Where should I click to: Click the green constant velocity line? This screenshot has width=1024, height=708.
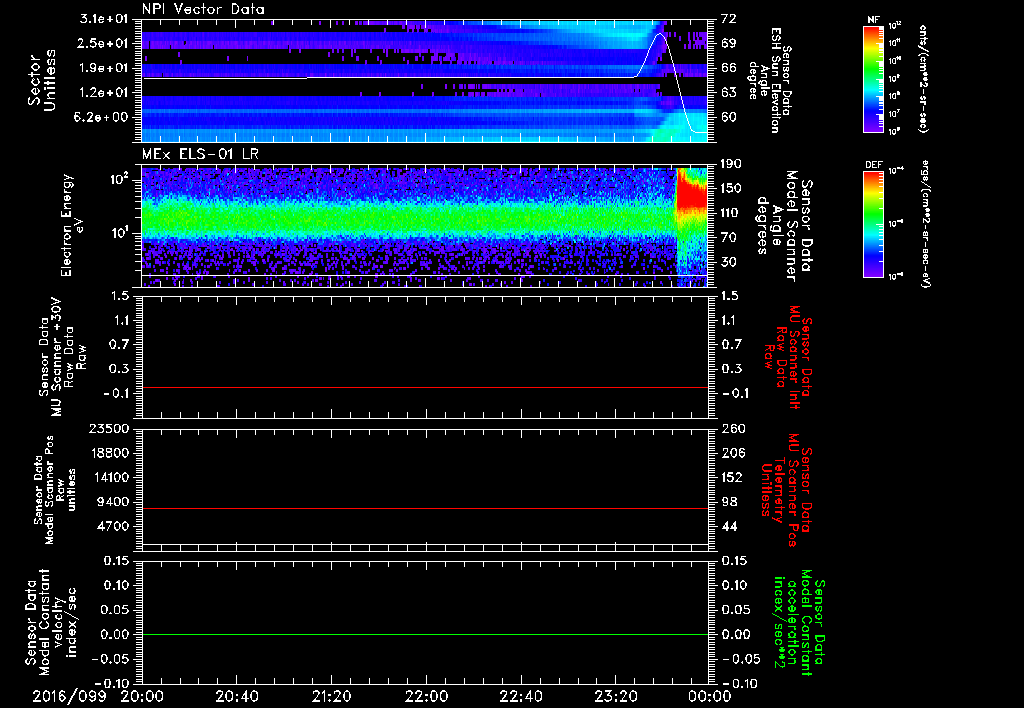tap(424, 634)
